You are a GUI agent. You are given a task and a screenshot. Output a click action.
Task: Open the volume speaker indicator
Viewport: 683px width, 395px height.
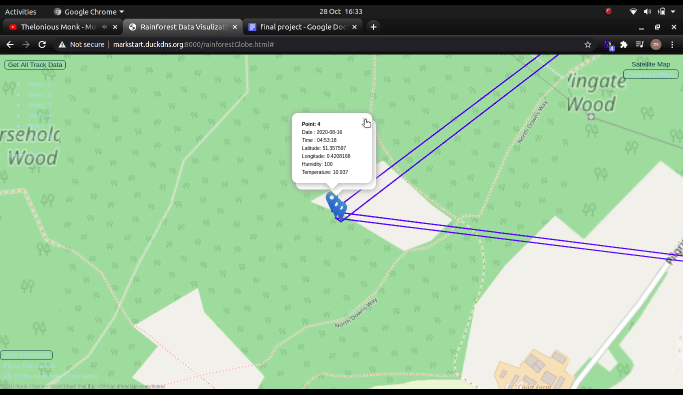(x=647, y=12)
